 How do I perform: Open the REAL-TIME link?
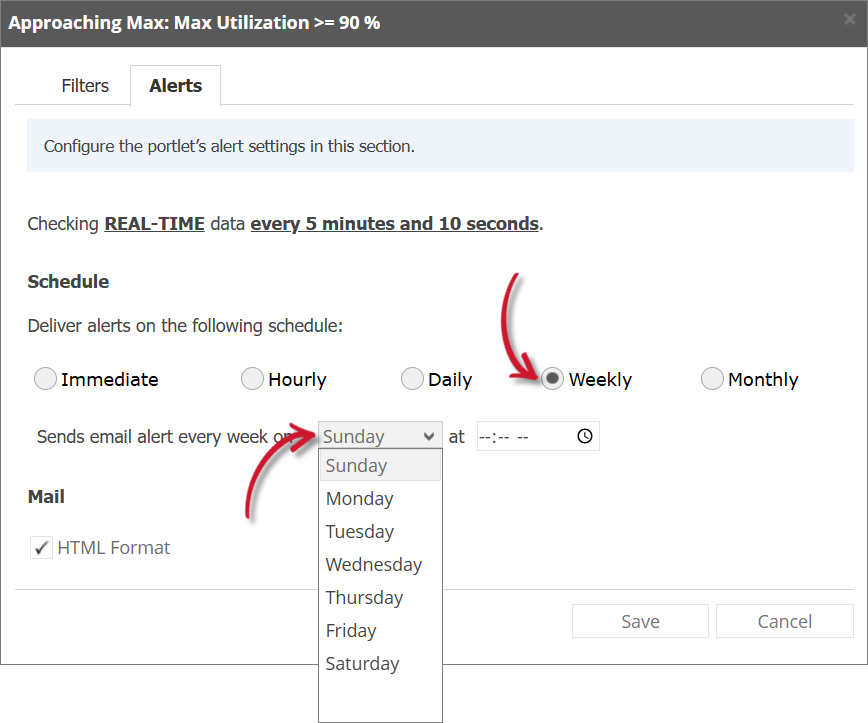point(154,223)
